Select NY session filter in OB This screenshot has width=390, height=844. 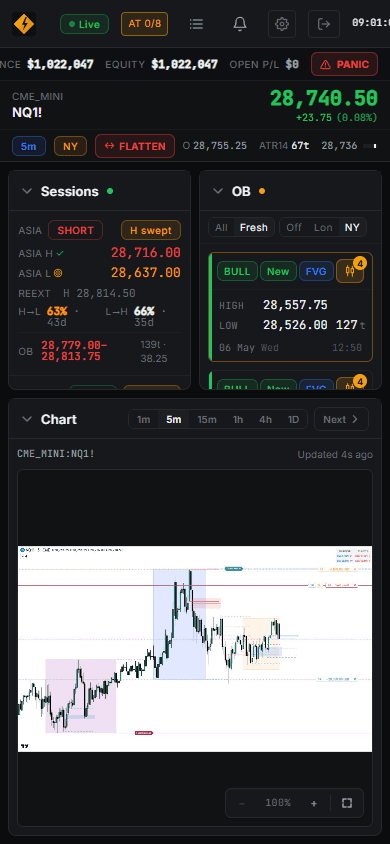coord(352,227)
